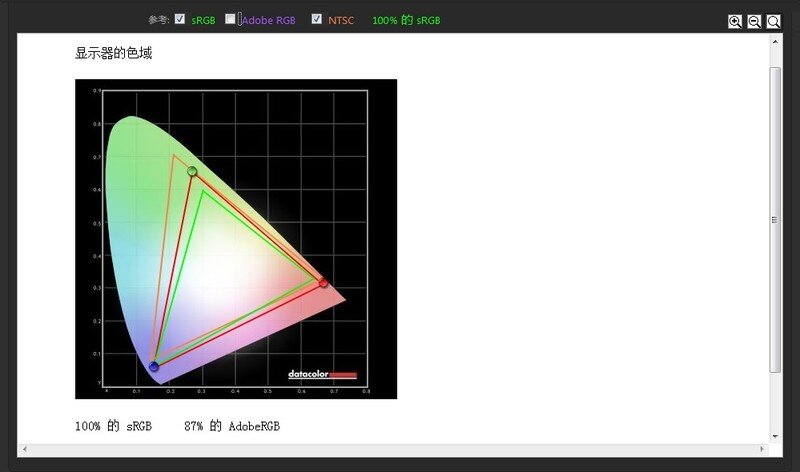
Task: Click the vertical scrollbar thumb
Action: [775, 220]
